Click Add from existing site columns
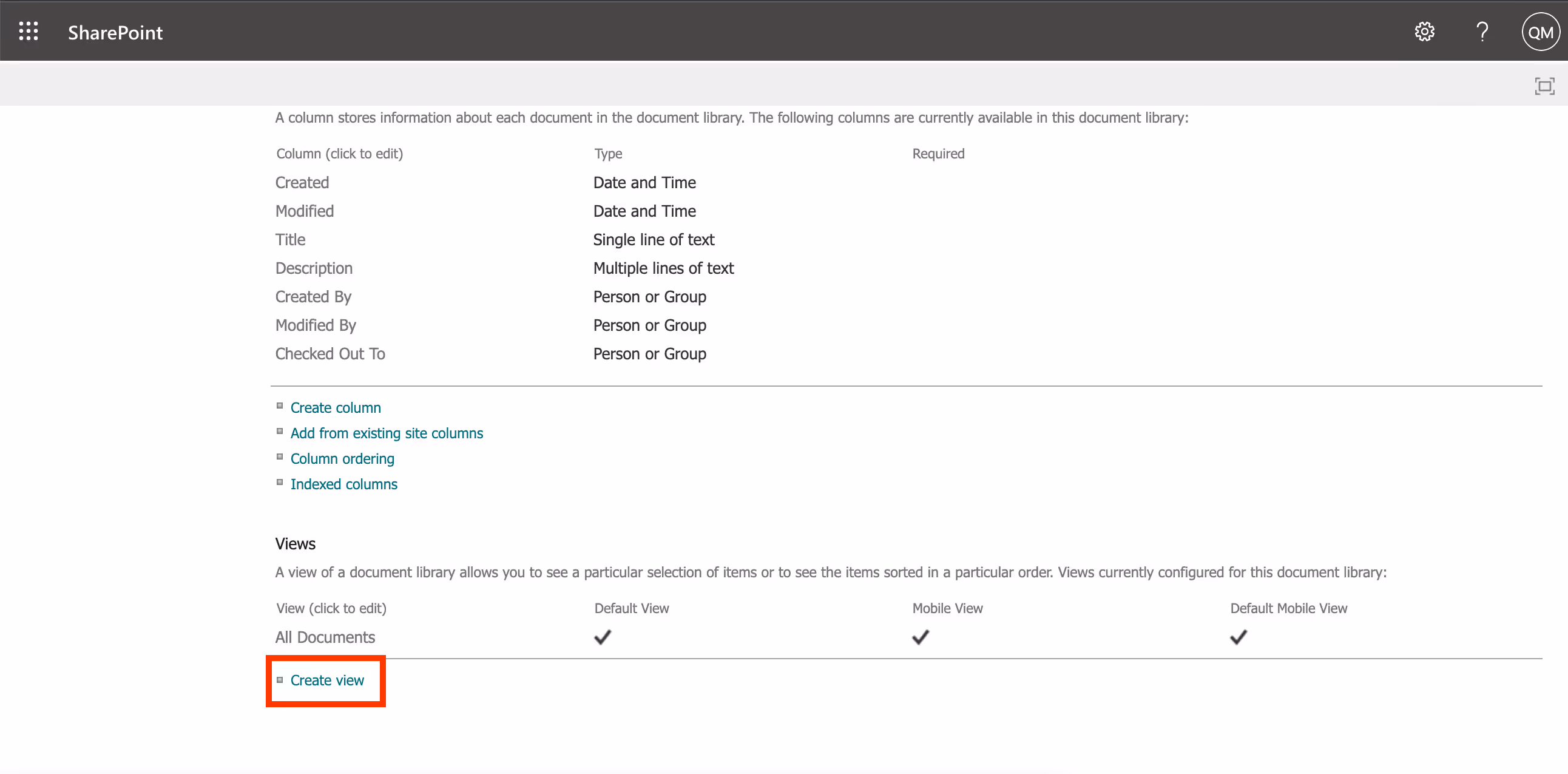Viewport: 1568px width, 774px height. (x=387, y=433)
